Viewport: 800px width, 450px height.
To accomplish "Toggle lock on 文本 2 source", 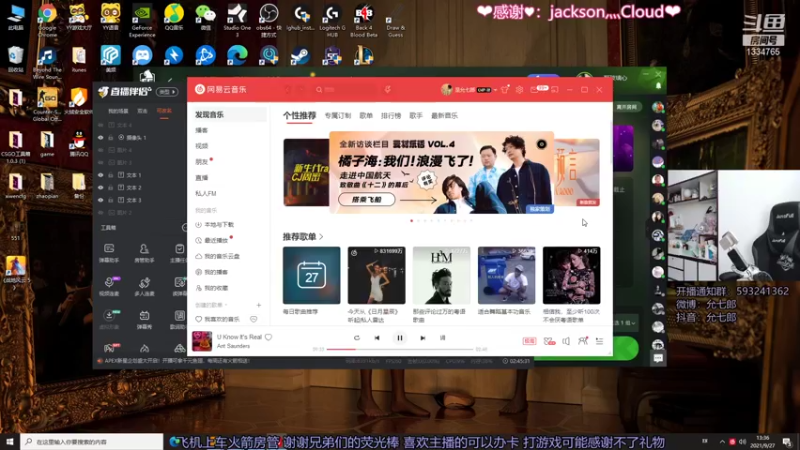I will pos(111,188).
